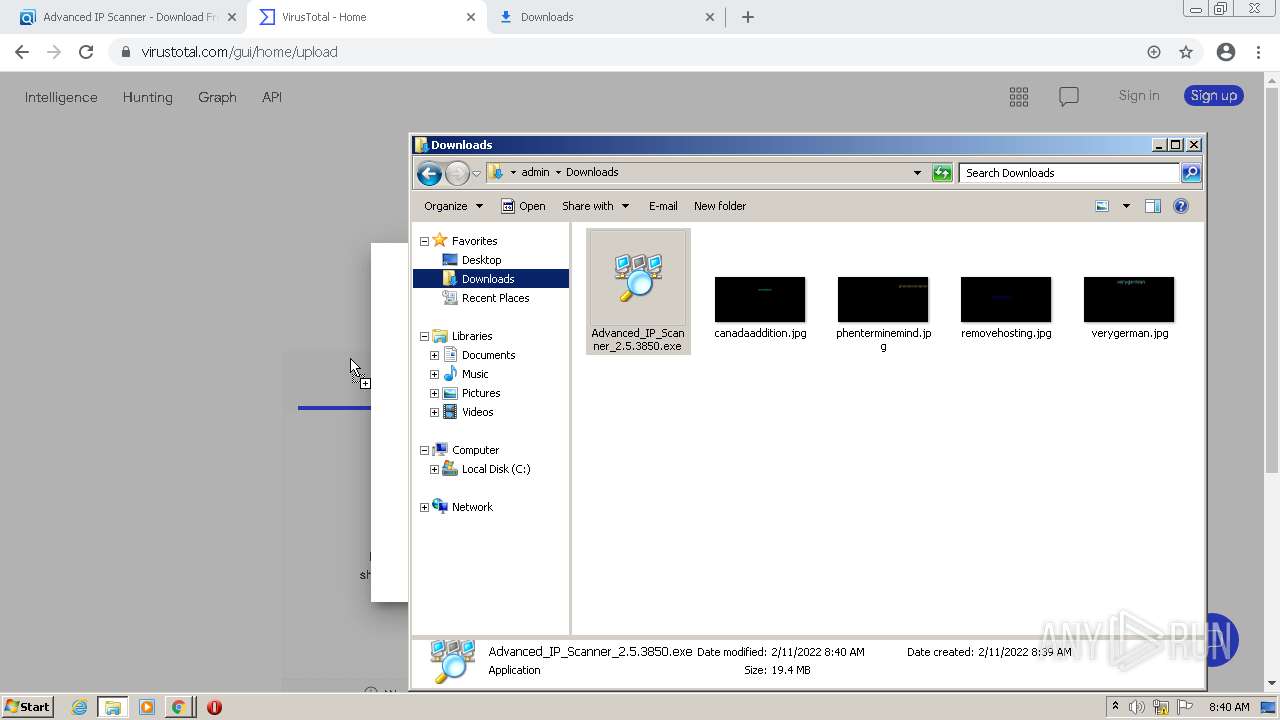Click the red stop icon in taskbar
Screen dimensions: 1280x720
[x=214, y=707]
